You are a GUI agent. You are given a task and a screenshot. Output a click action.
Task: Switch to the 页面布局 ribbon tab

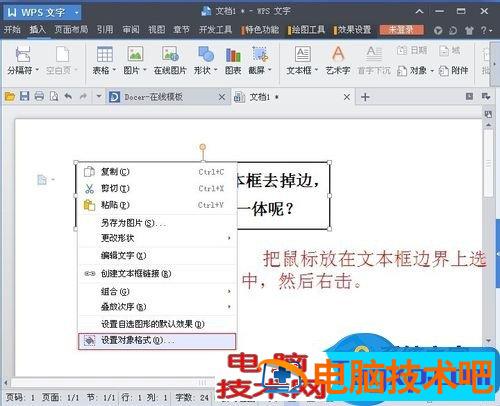click(71, 30)
